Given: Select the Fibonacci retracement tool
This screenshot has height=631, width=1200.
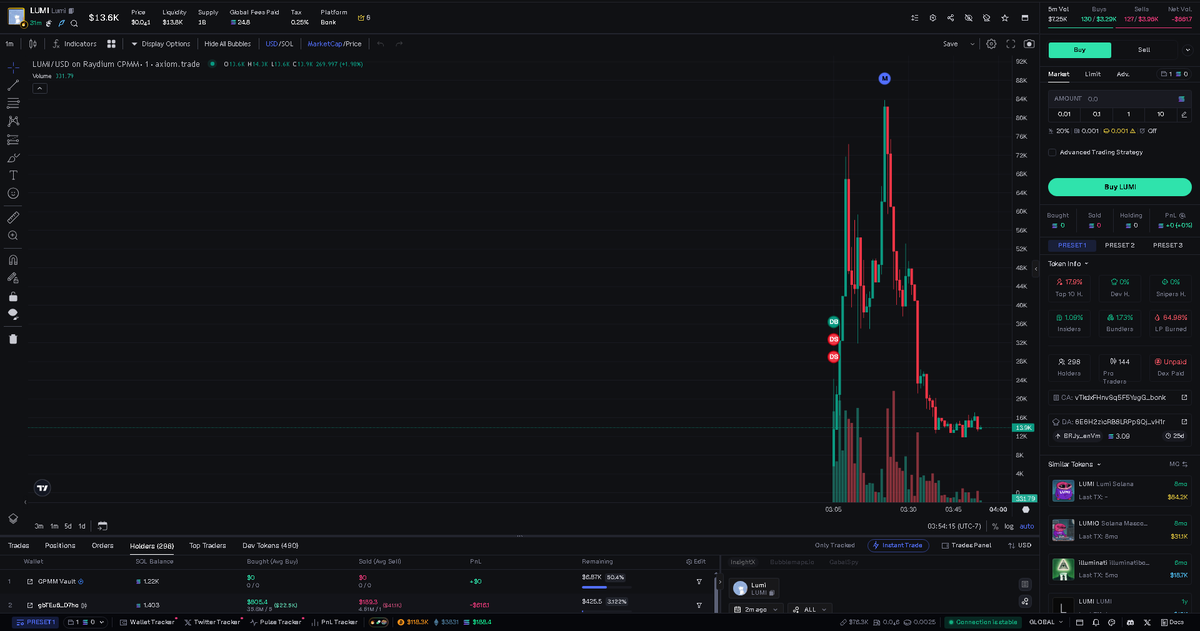Looking at the screenshot, I should (13, 103).
